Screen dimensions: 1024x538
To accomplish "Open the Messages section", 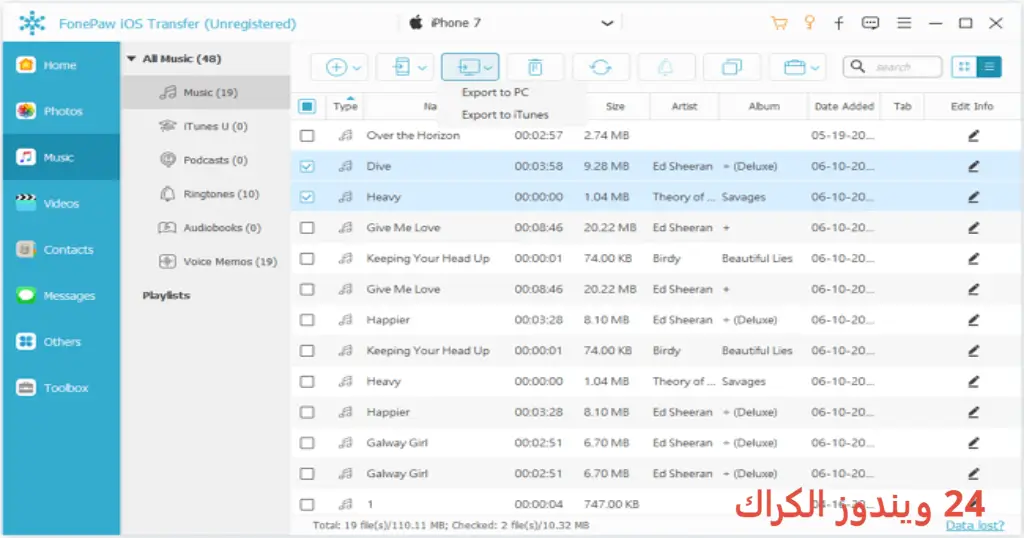I will tap(60, 296).
